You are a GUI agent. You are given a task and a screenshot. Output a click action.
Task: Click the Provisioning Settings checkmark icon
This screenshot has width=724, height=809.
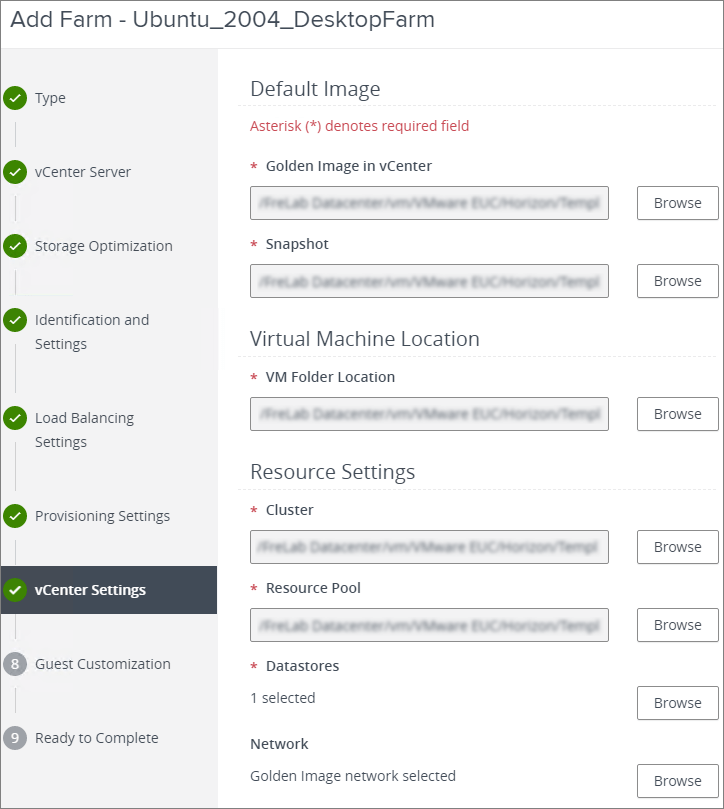(x=15, y=516)
